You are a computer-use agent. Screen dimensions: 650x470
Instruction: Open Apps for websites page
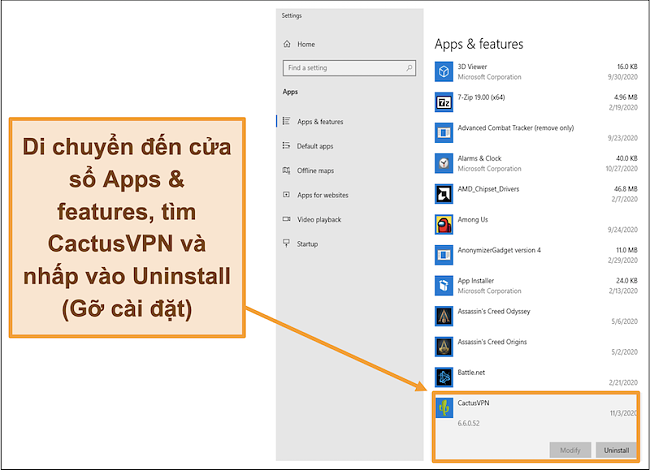tap(323, 195)
